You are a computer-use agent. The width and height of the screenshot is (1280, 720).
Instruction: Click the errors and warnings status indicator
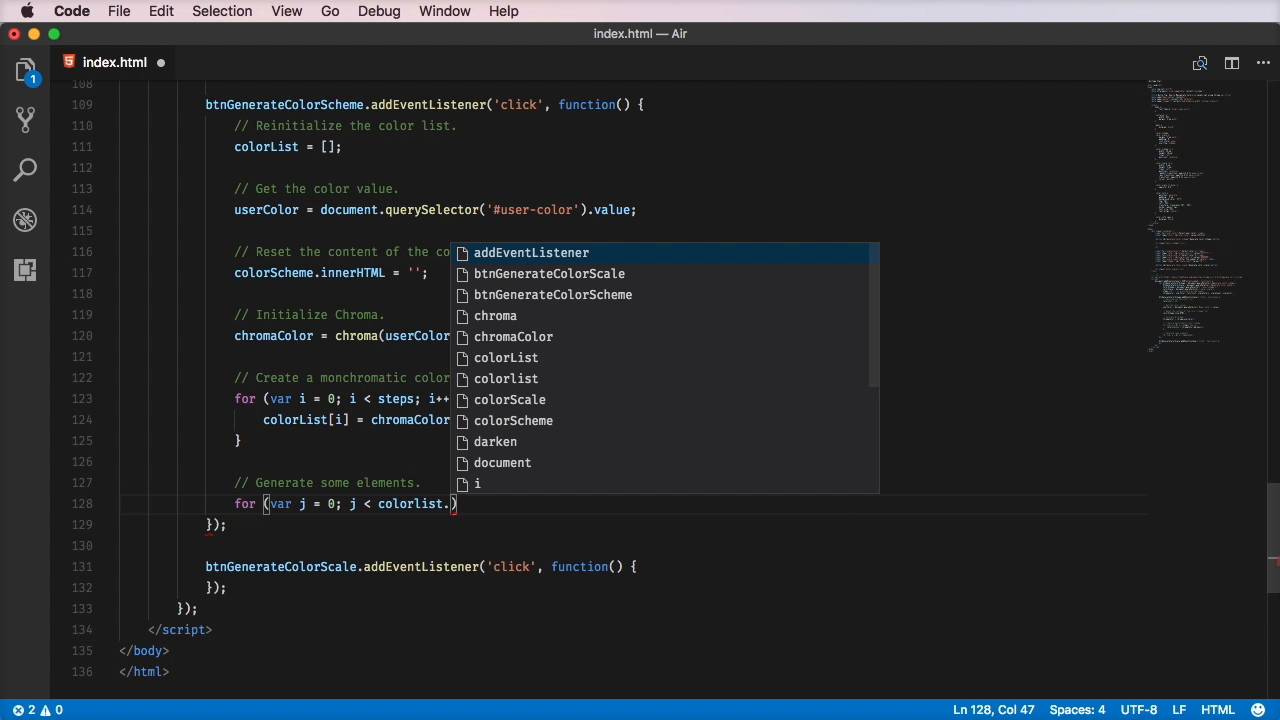point(38,710)
